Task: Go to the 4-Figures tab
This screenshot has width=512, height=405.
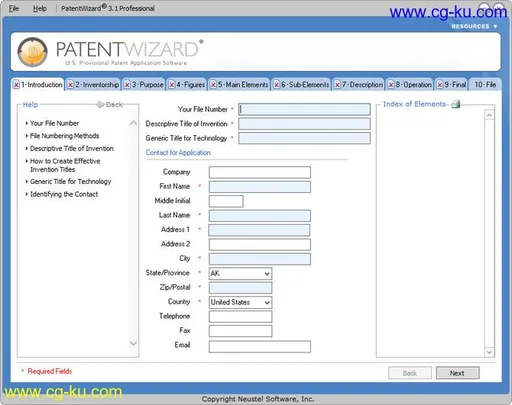Action: (187, 85)
